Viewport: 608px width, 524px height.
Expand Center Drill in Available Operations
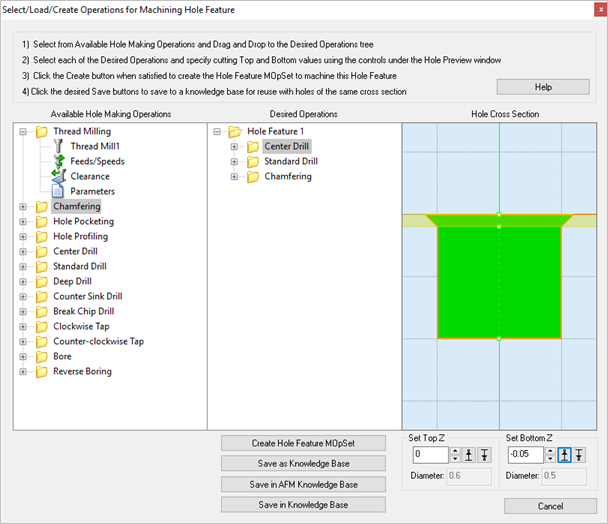(23, 252)
